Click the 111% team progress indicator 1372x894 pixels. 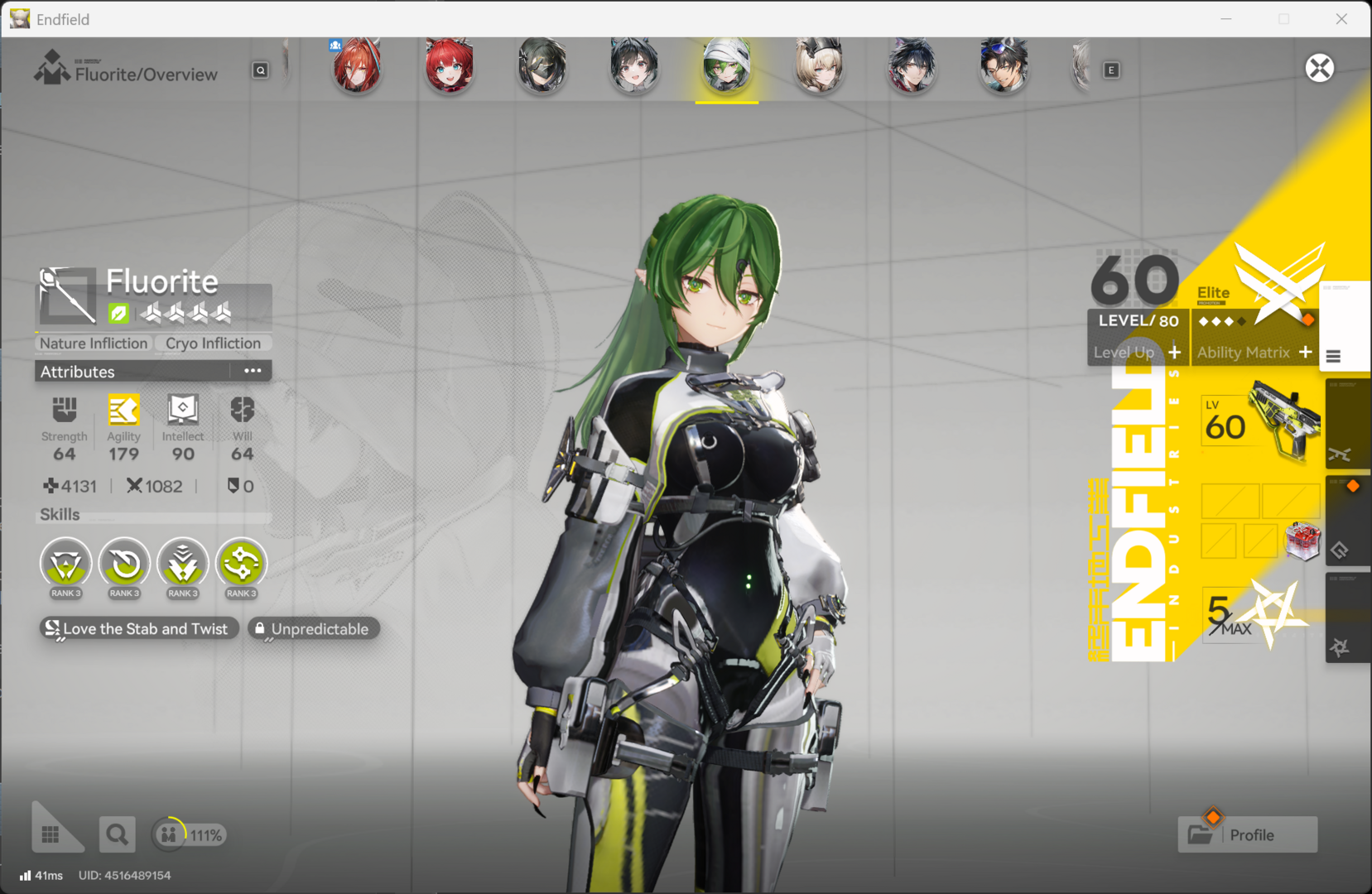[189, 835]
